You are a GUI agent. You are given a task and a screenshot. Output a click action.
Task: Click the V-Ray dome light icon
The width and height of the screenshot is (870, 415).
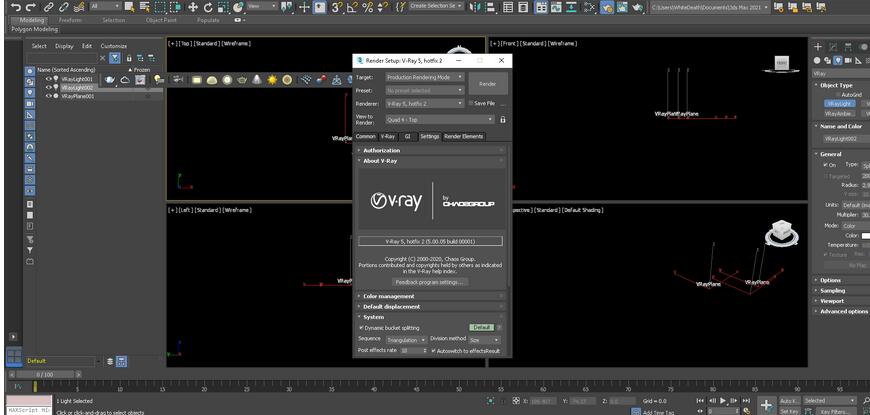tap(211, 80)
